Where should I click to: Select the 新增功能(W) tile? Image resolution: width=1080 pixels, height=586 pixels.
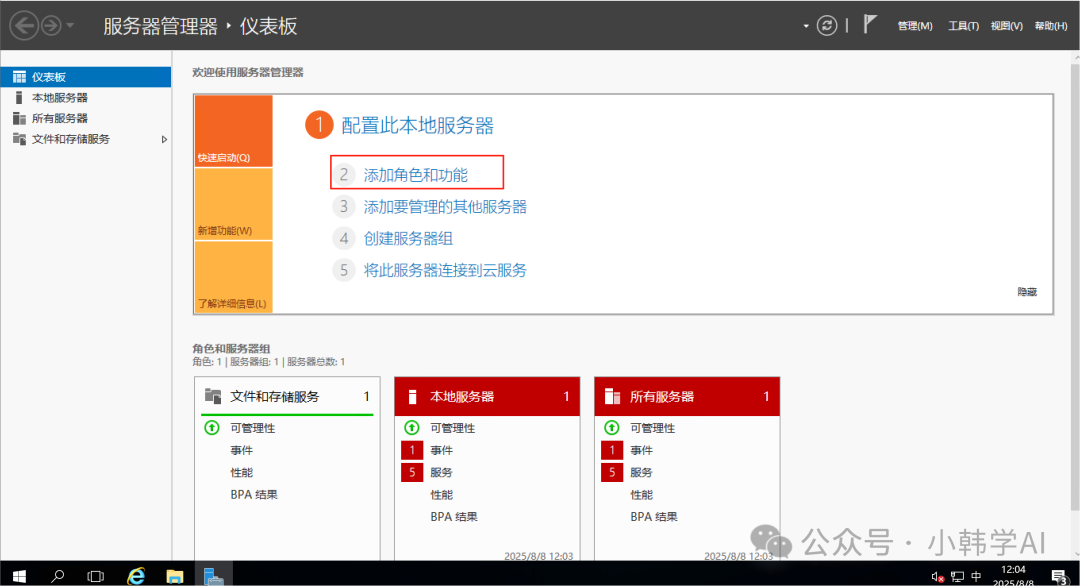pos(233,205)
